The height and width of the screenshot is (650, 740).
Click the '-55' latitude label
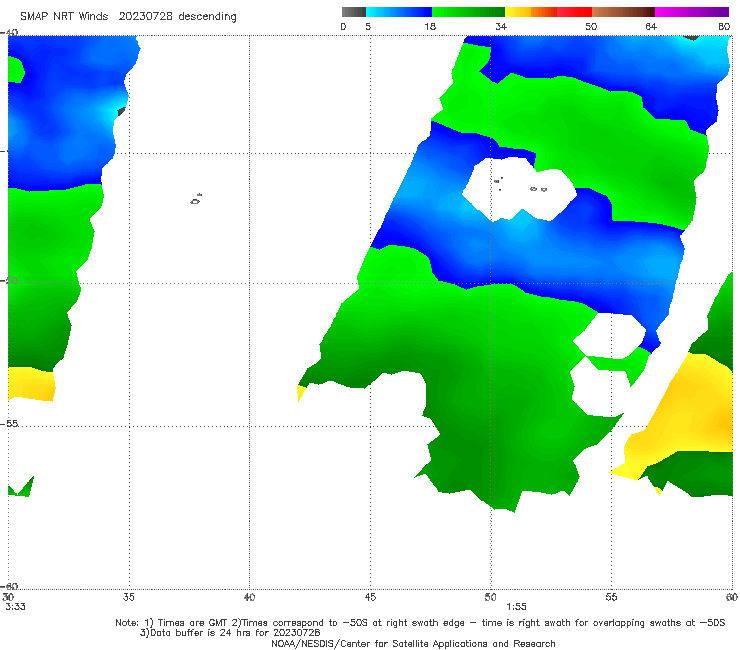click(x=9, y=423)
